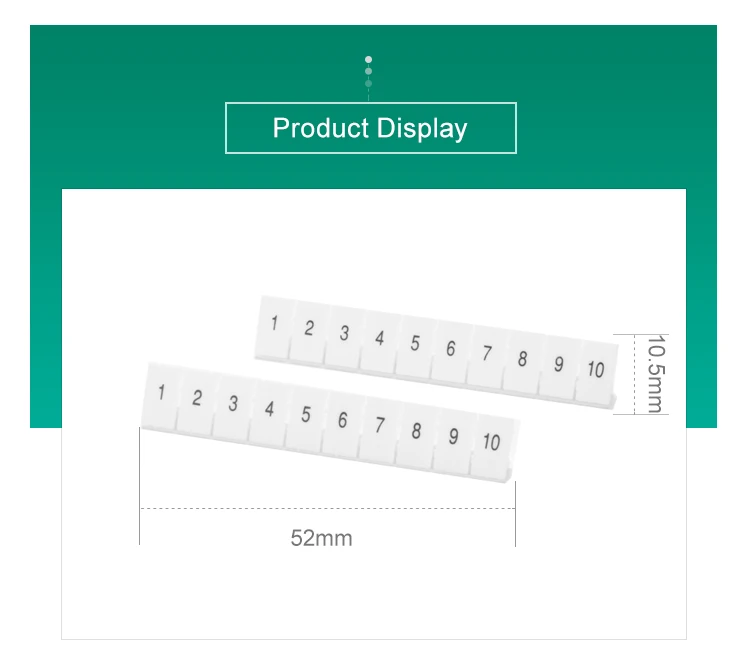The image size is (750, 657).
Task: Select marker tab 1 on upper strip
Action: click(x=274, y=327)
